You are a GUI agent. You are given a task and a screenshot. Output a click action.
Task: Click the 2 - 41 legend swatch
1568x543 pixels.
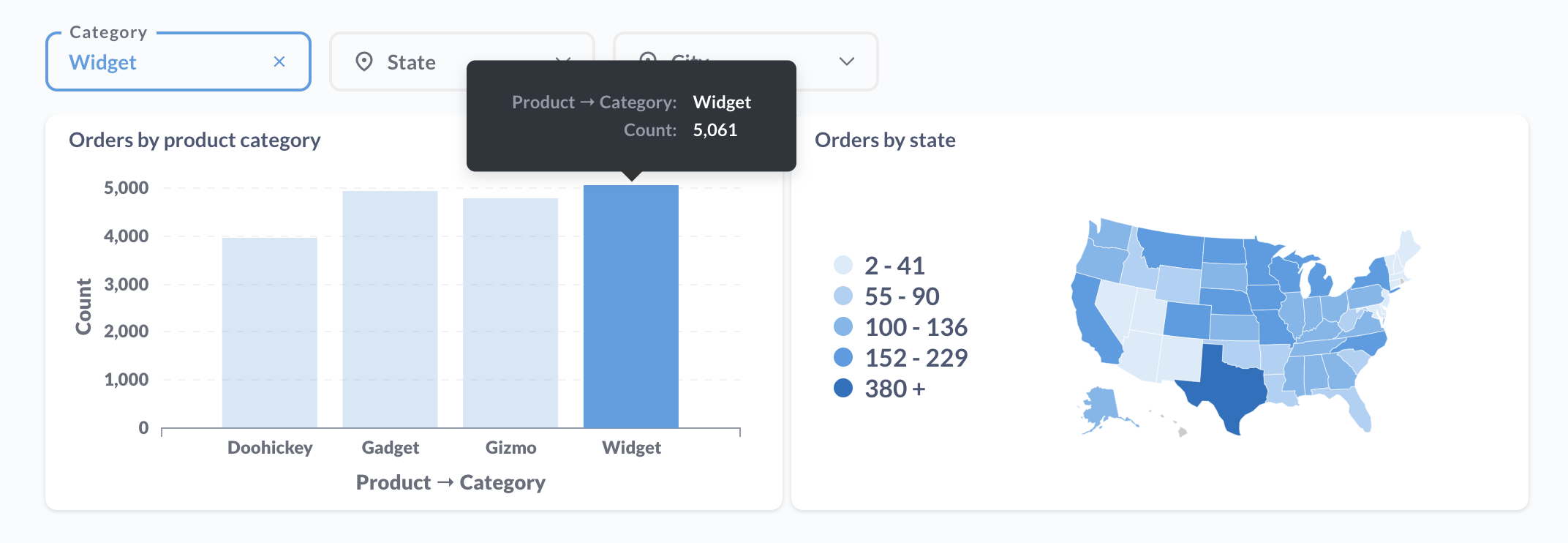843,265
